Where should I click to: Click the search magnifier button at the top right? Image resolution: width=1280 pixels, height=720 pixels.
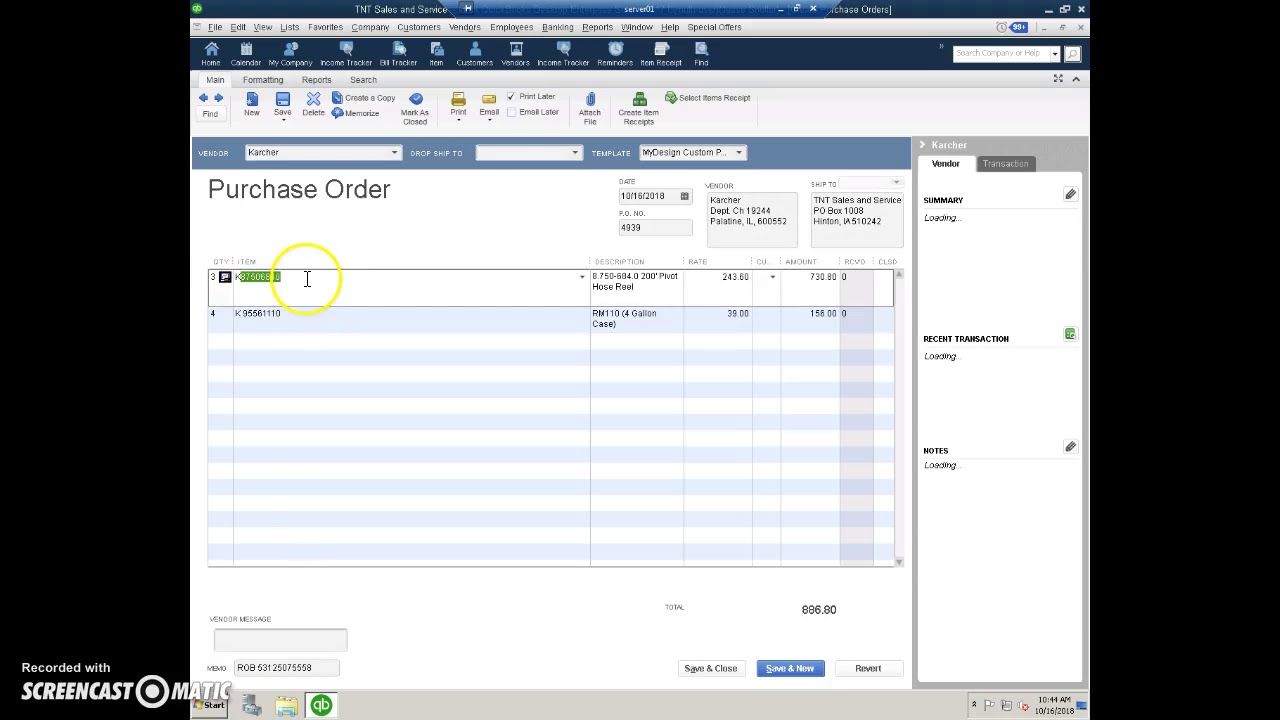click(x=1072, y=54)
